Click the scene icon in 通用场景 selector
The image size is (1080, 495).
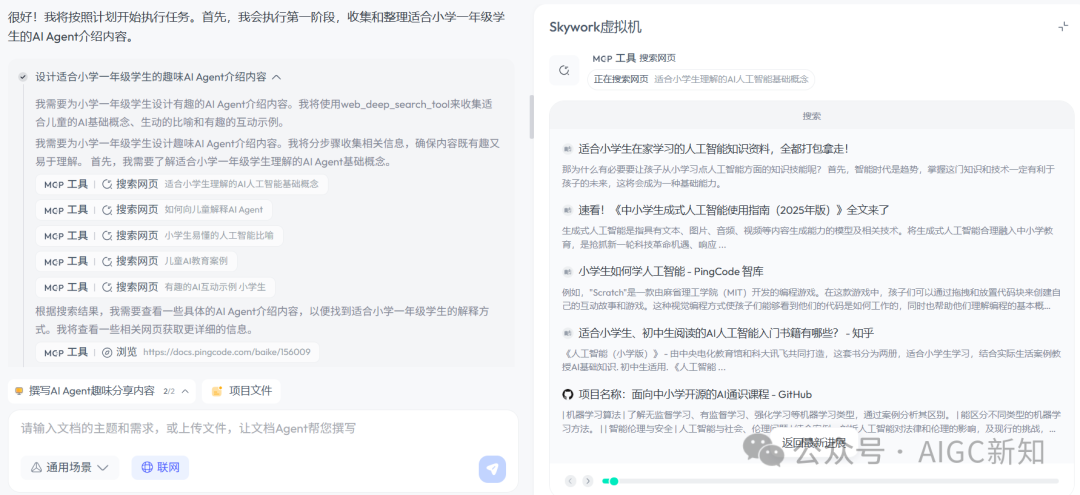[x=37, y=467]
